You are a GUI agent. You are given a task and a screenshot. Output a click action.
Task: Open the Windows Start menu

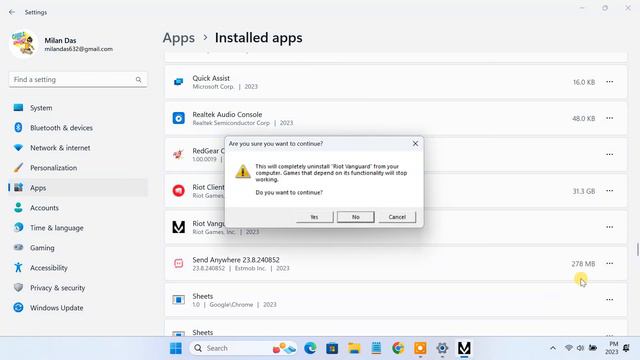coord(176,348)
